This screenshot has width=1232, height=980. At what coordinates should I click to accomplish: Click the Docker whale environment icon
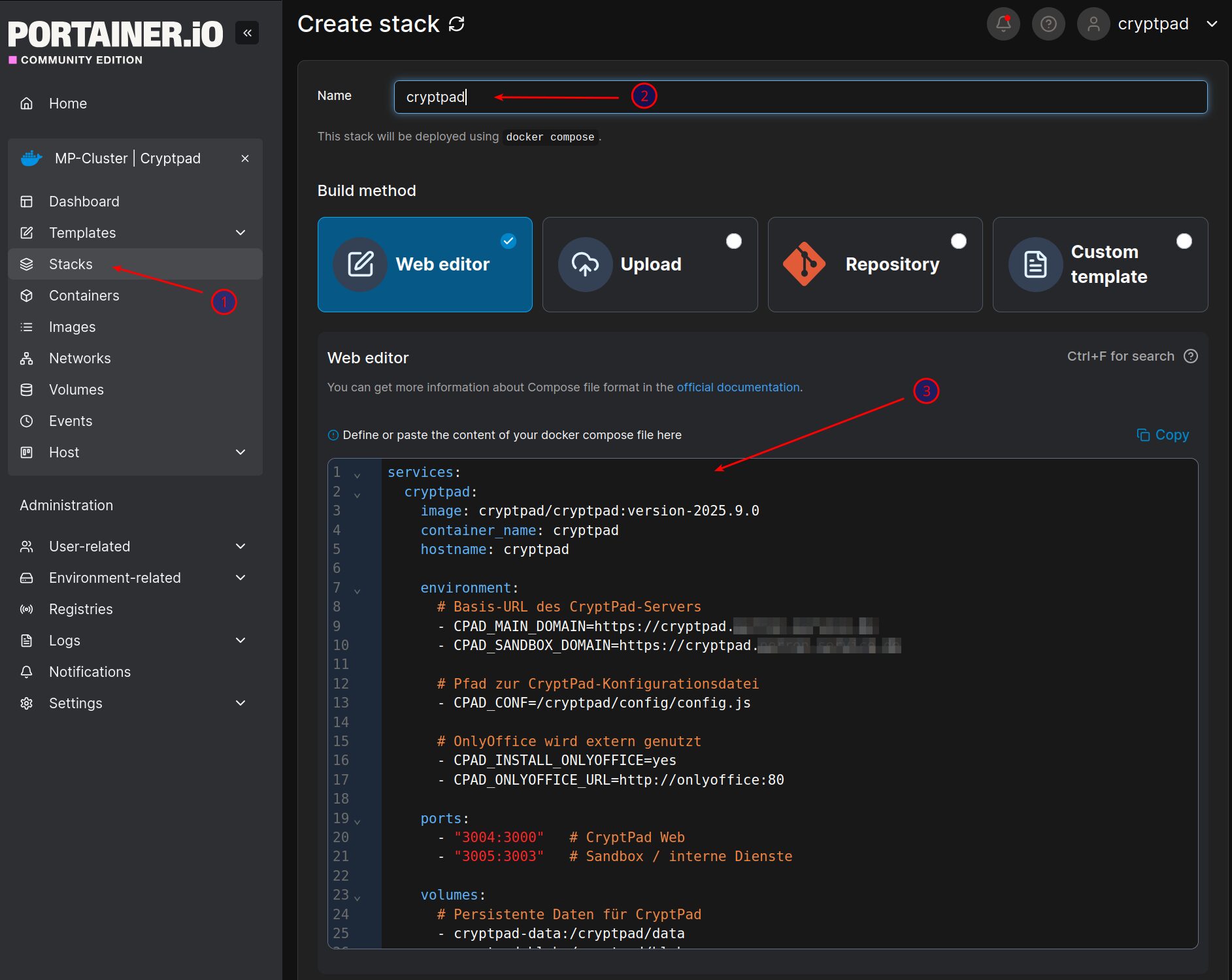point(31,158)
